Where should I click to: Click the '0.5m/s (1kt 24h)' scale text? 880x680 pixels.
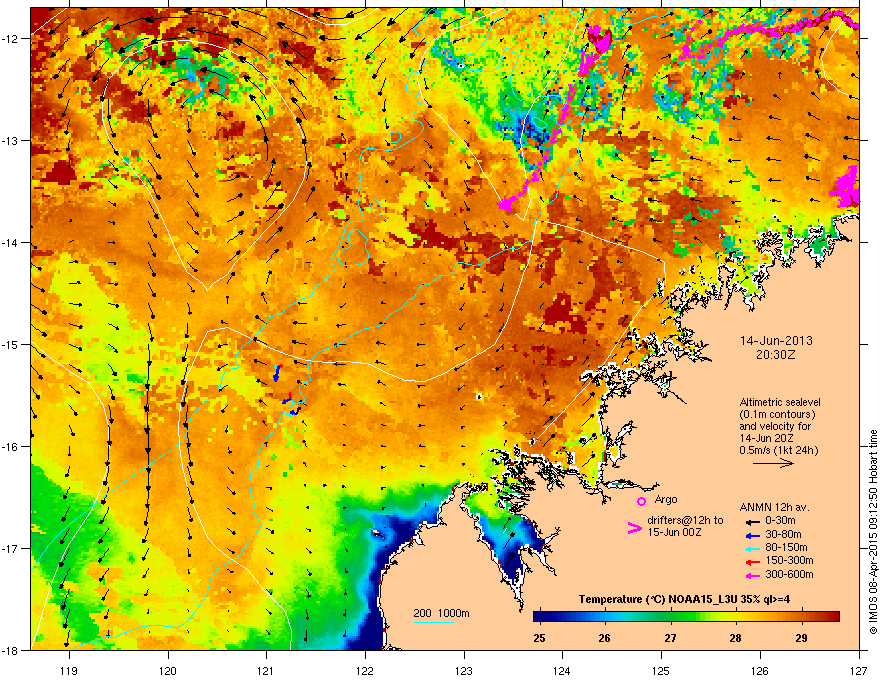pyautogui.click(x=779, y=450)
